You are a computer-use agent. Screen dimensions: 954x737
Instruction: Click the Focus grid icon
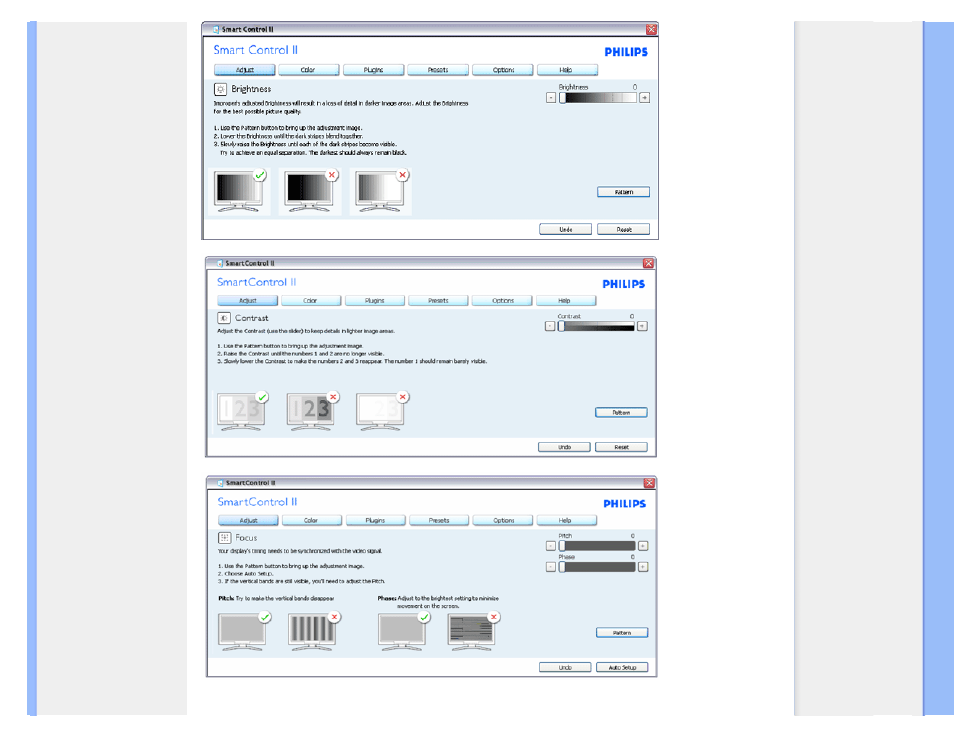tap(225, 537)
